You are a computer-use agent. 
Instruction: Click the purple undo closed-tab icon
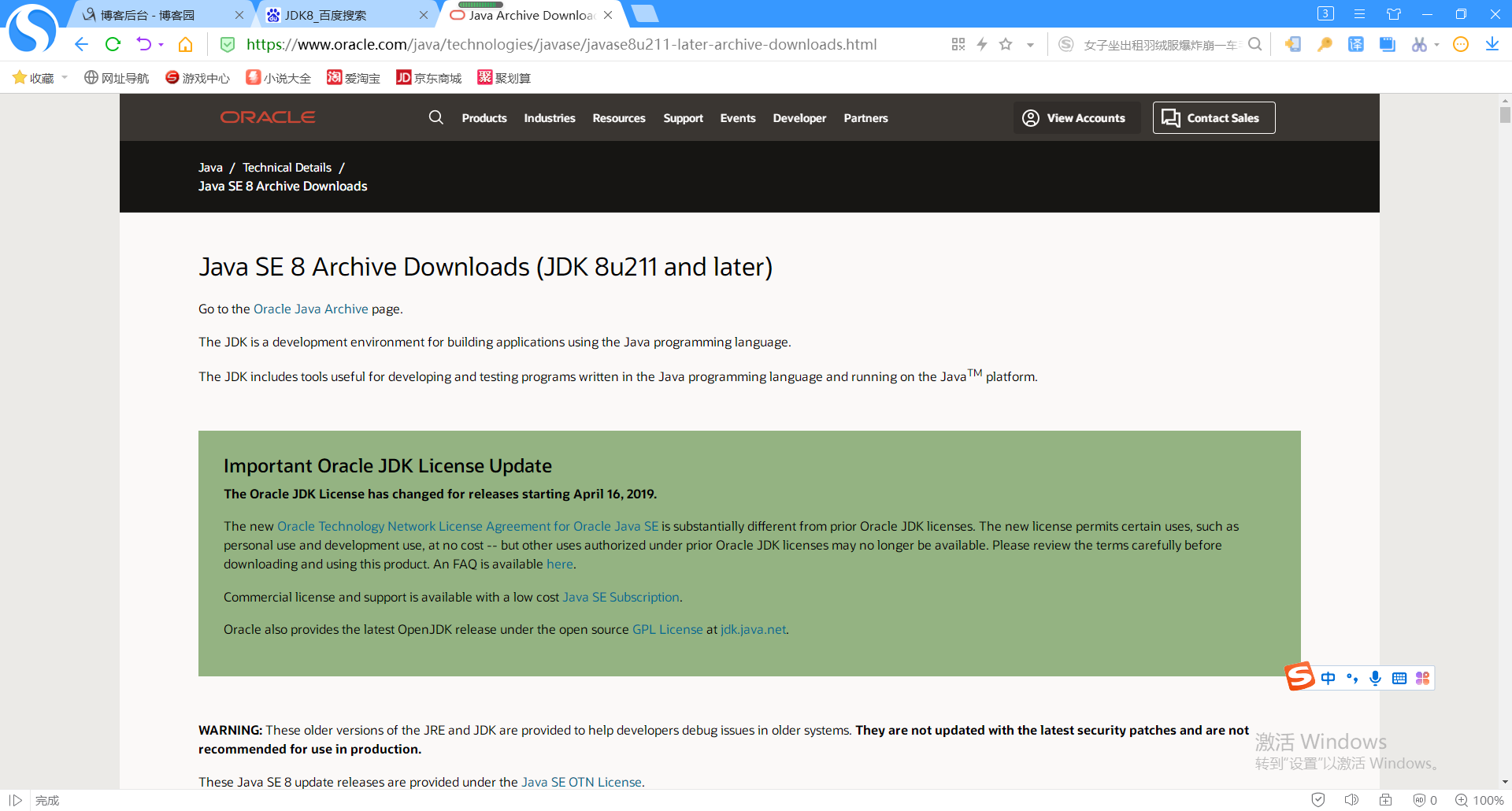coord(143,44)
